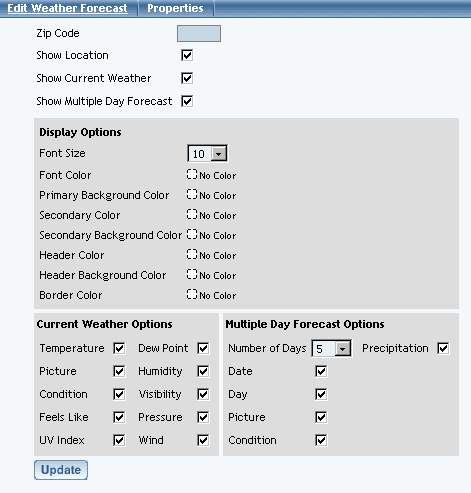Disable the Precipitation checkbox
This screenshot has height=493, width=471.
pyautogui.click(x=443, y=348)
